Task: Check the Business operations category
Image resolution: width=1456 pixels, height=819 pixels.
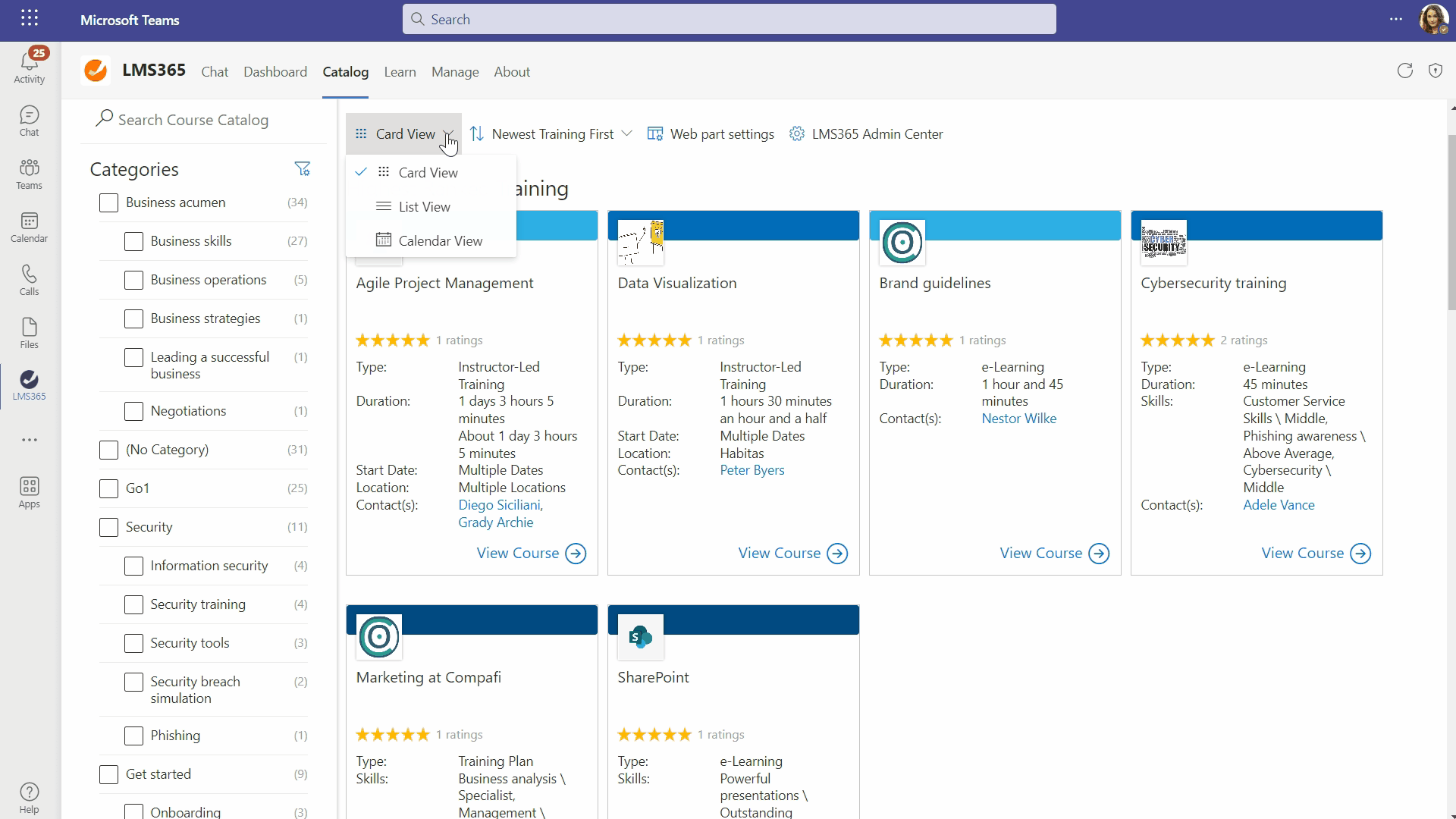Action: (133, 280)
